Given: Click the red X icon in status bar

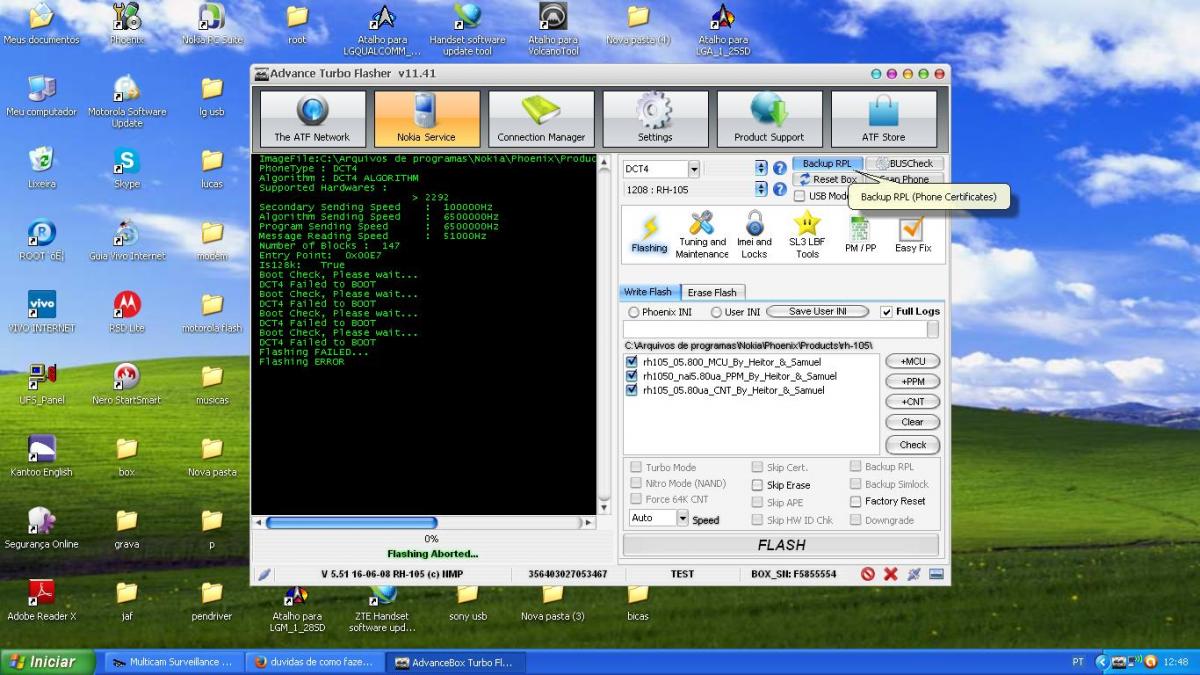Looking at the screenshot, I should click(x=890, y=574).
